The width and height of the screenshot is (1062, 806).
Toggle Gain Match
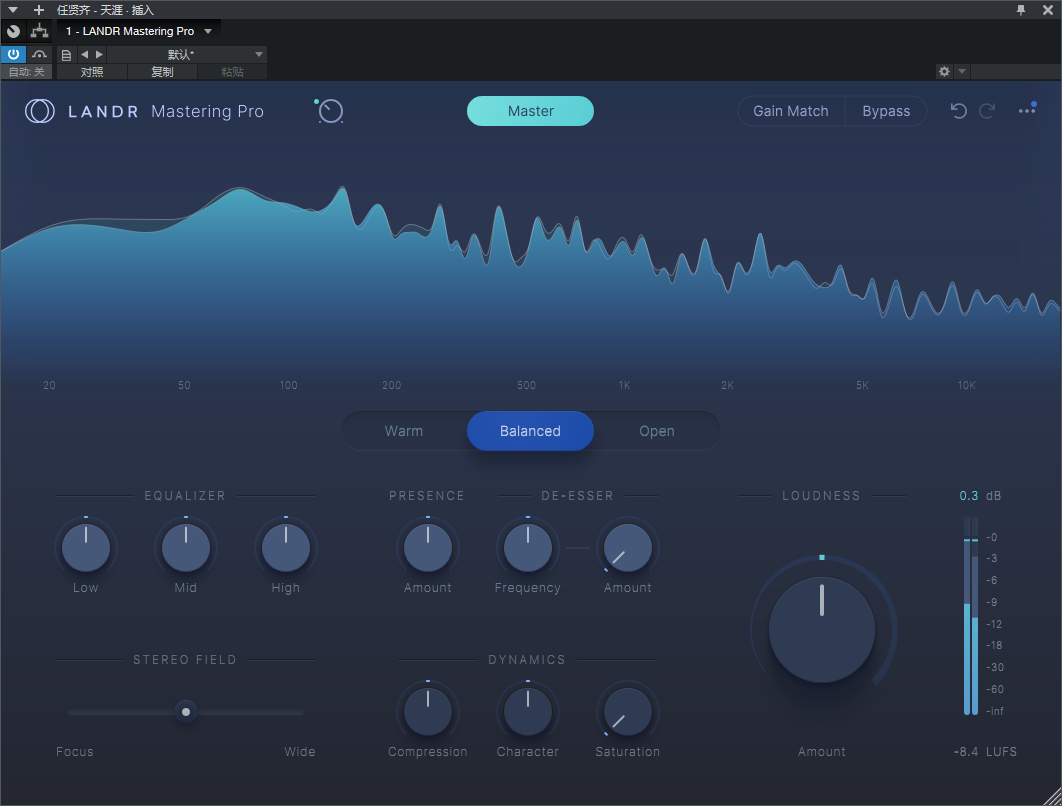(790, 111)
